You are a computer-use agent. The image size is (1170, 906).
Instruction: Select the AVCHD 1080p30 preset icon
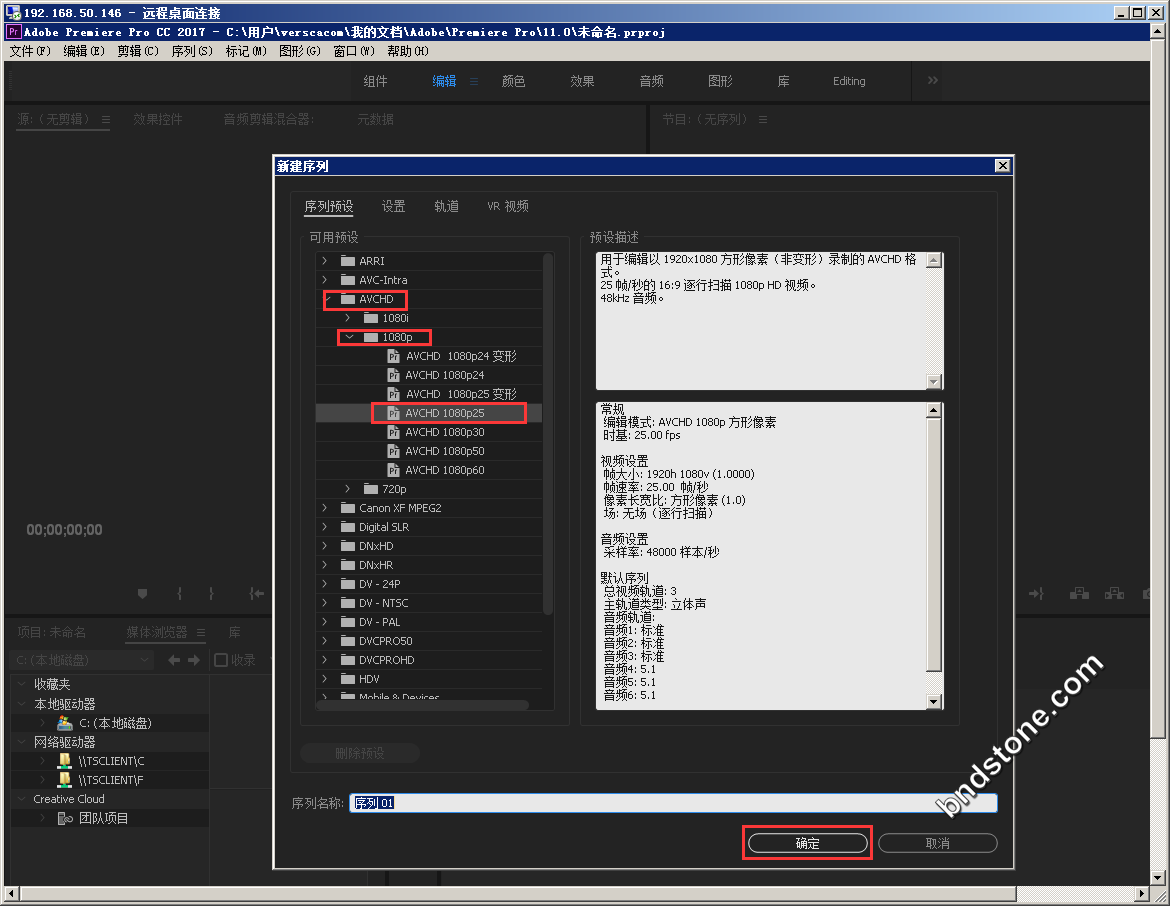tap(394, 432)
